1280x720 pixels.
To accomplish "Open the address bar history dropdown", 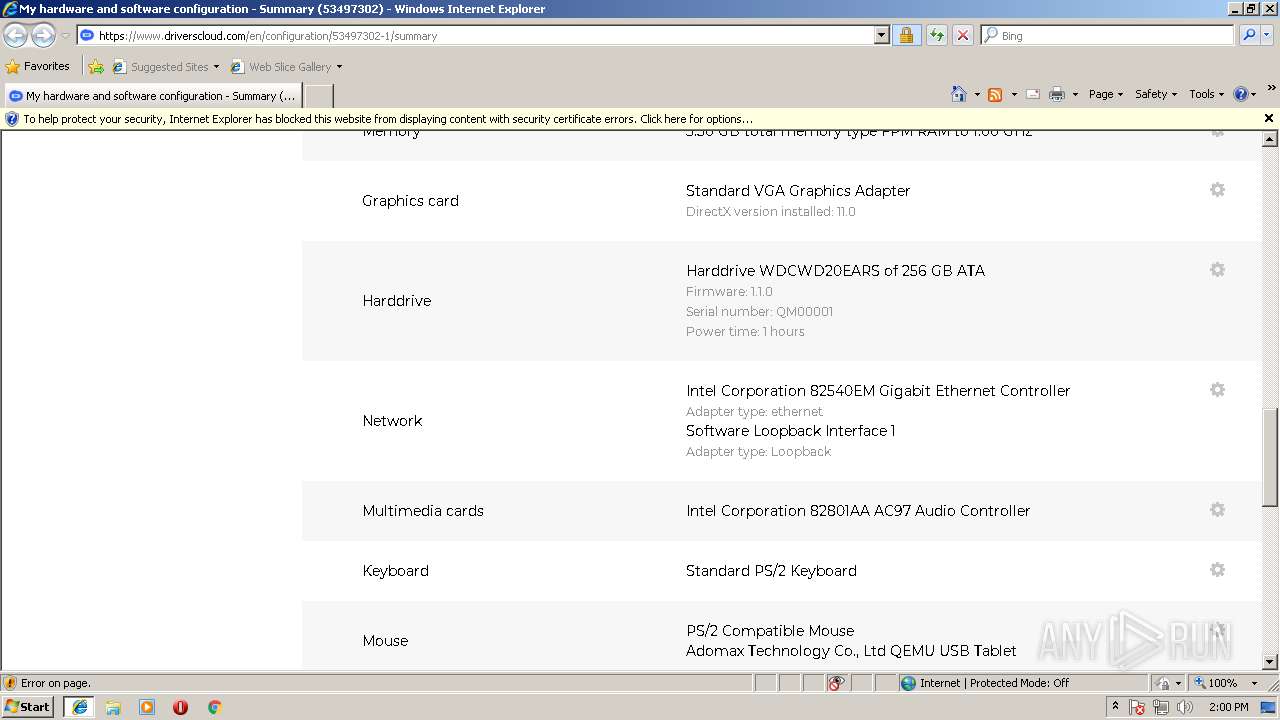I will (x=881, y=35).
